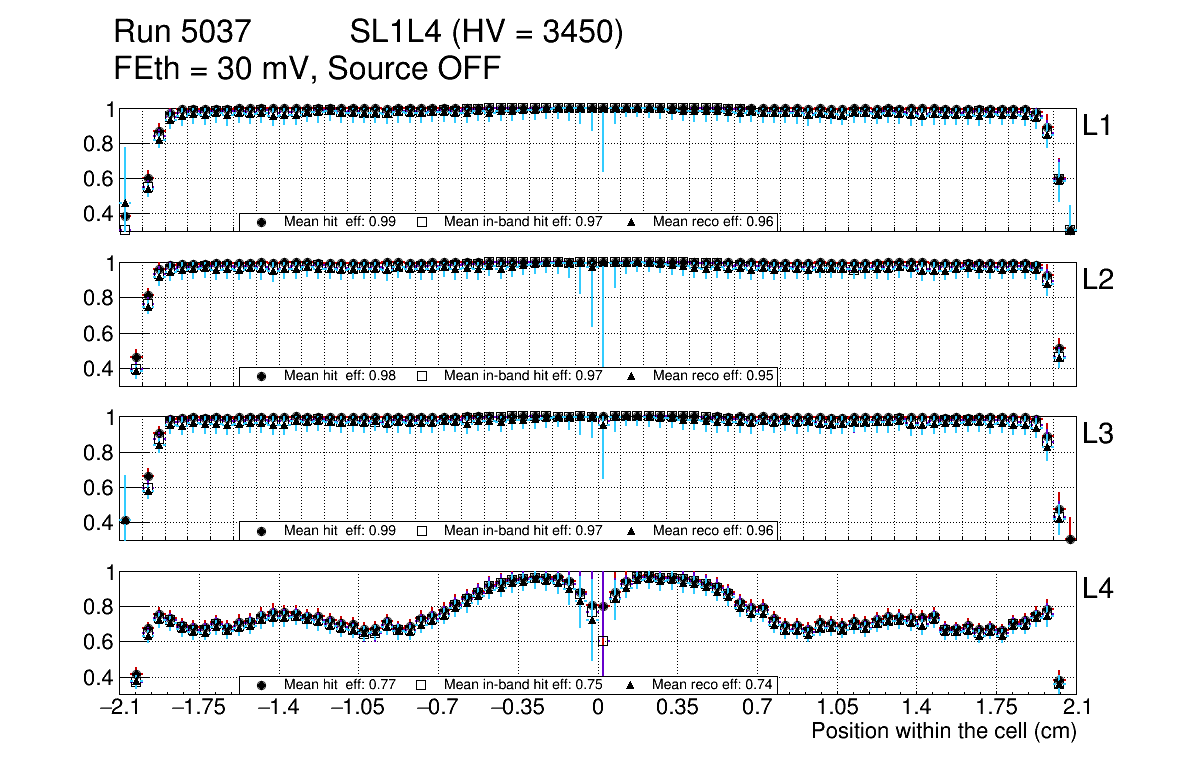Viewport: 1196px width, 772px height.
Task: Click the L4 panel label
Action: pos(1098,589)
